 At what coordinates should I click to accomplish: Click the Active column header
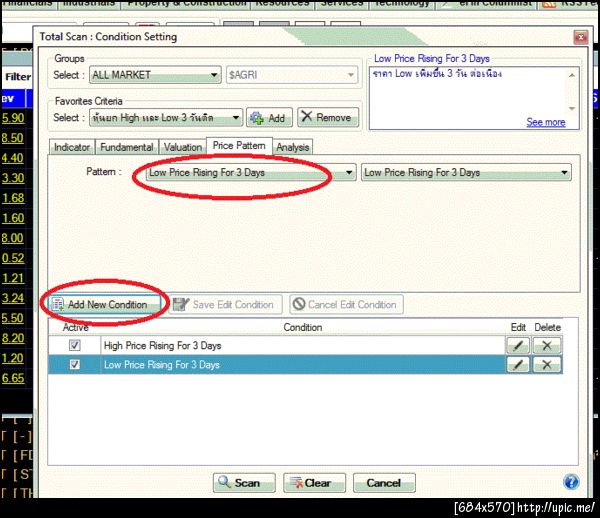(75, 327)
